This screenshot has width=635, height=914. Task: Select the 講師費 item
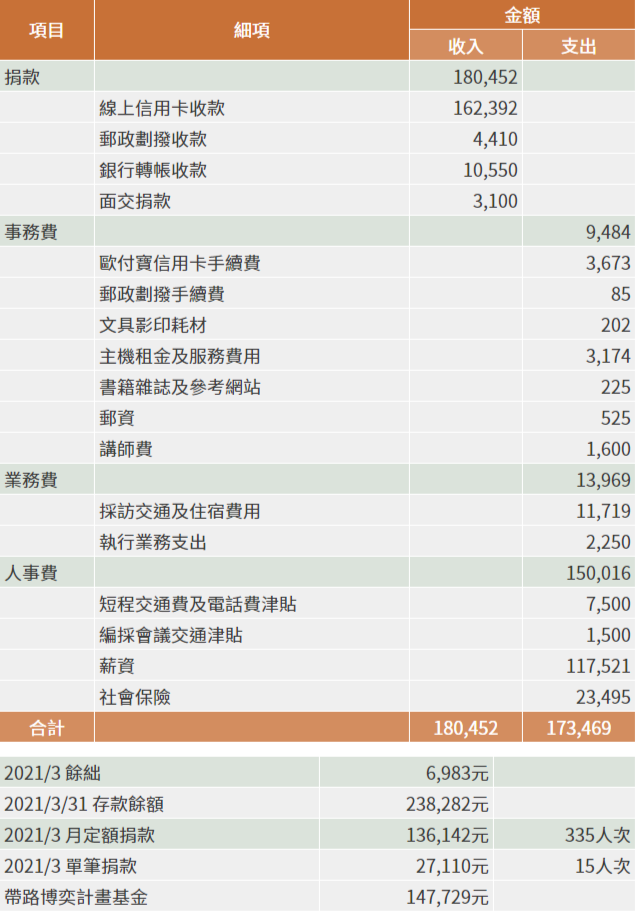pos(126,449)
